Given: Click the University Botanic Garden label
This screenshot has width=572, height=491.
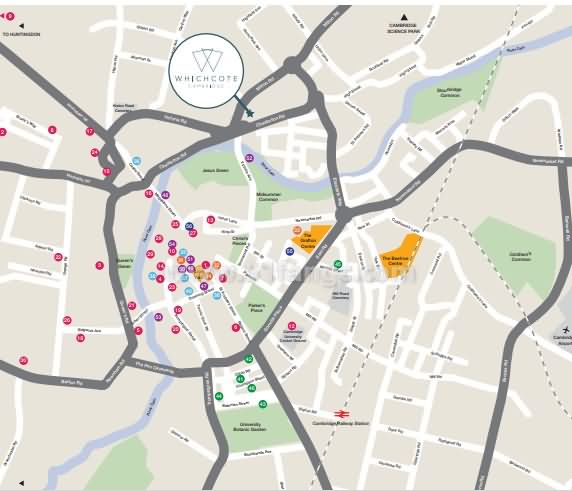Looking at the screenshot, I should tap(250, 427).
